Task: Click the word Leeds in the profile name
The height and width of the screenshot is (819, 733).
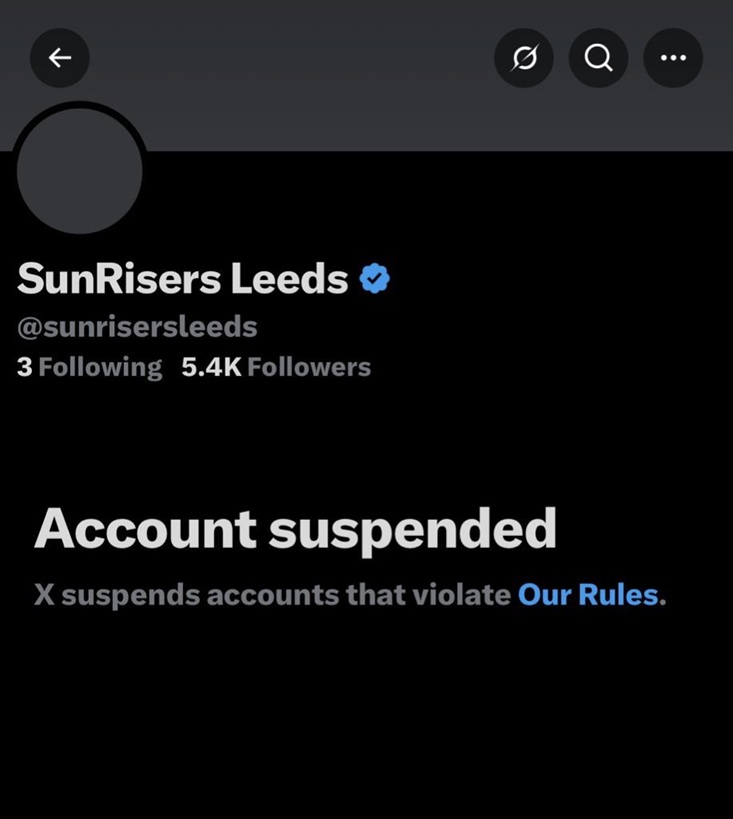Action: 289,280
